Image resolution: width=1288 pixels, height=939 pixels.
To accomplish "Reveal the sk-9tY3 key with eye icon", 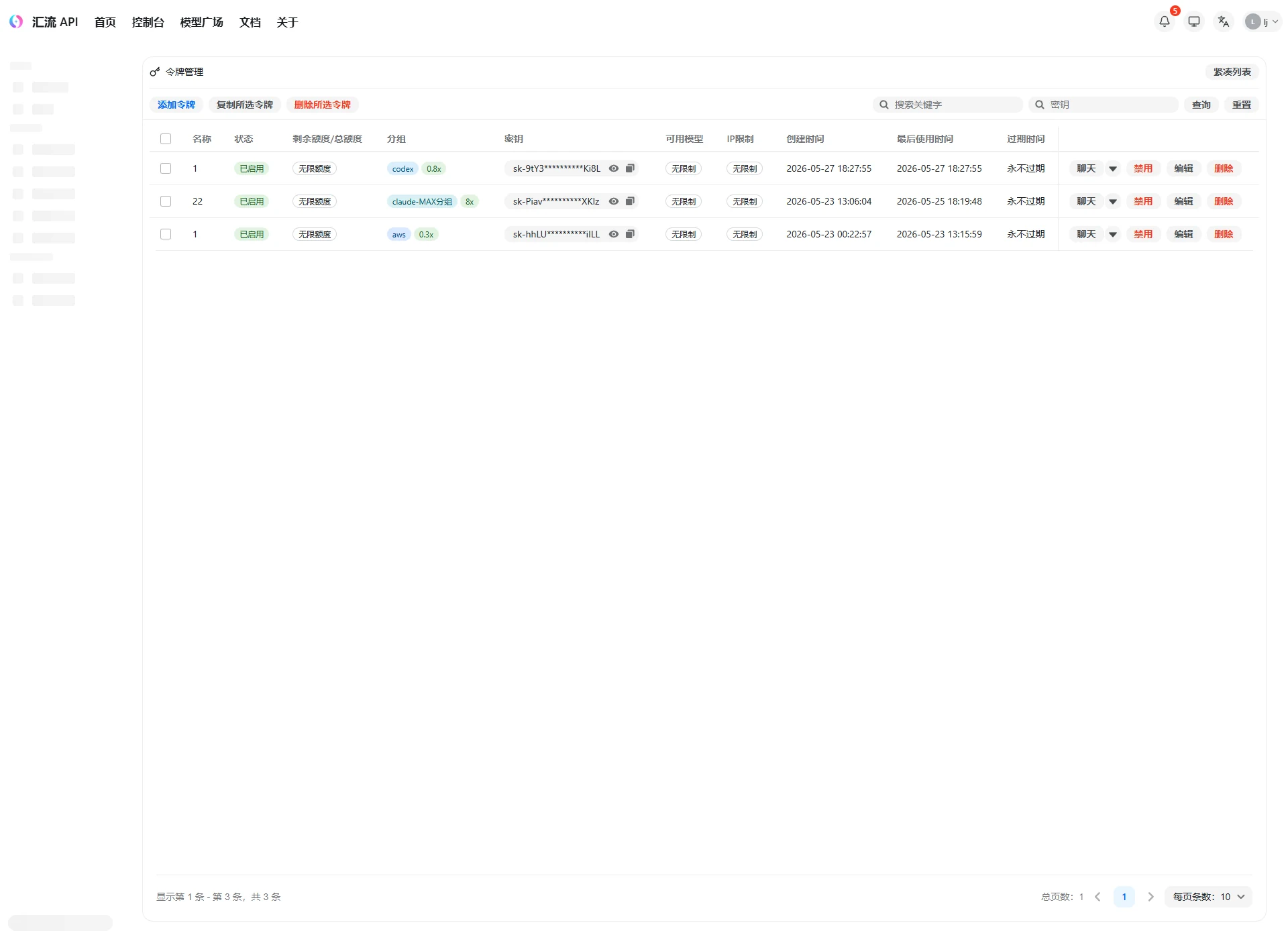I will [x=614, y=168].
